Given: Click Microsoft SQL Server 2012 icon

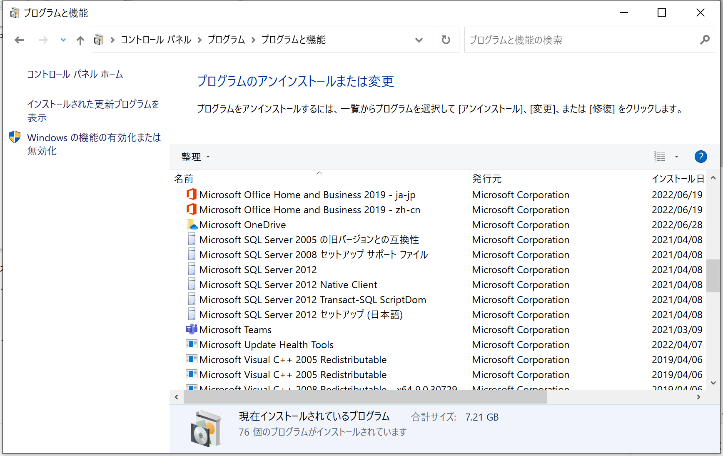Looking at the screenshot, I should 191,269.
